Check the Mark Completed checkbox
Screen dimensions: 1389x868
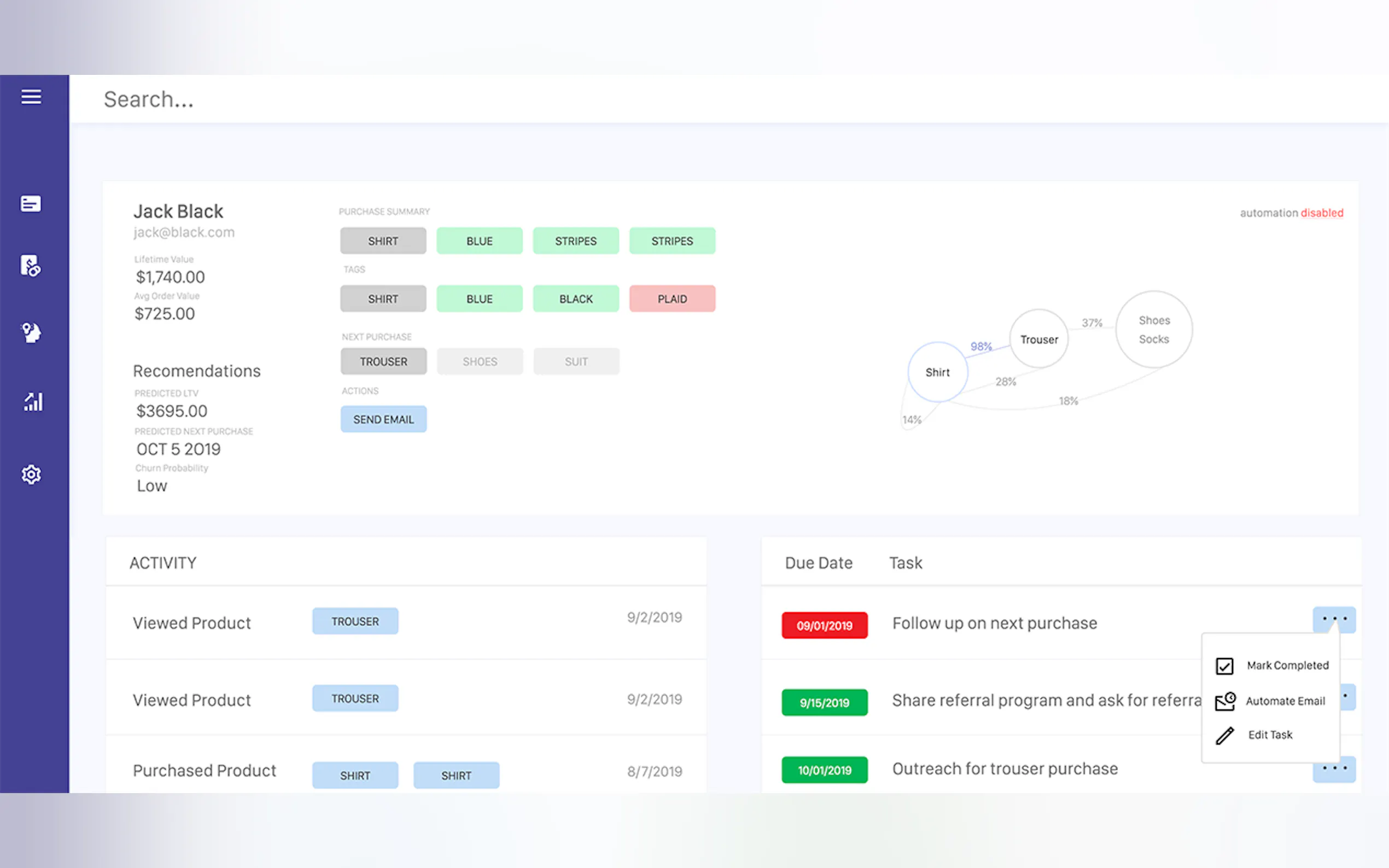pyautogui.click(x=1224, y=666)
